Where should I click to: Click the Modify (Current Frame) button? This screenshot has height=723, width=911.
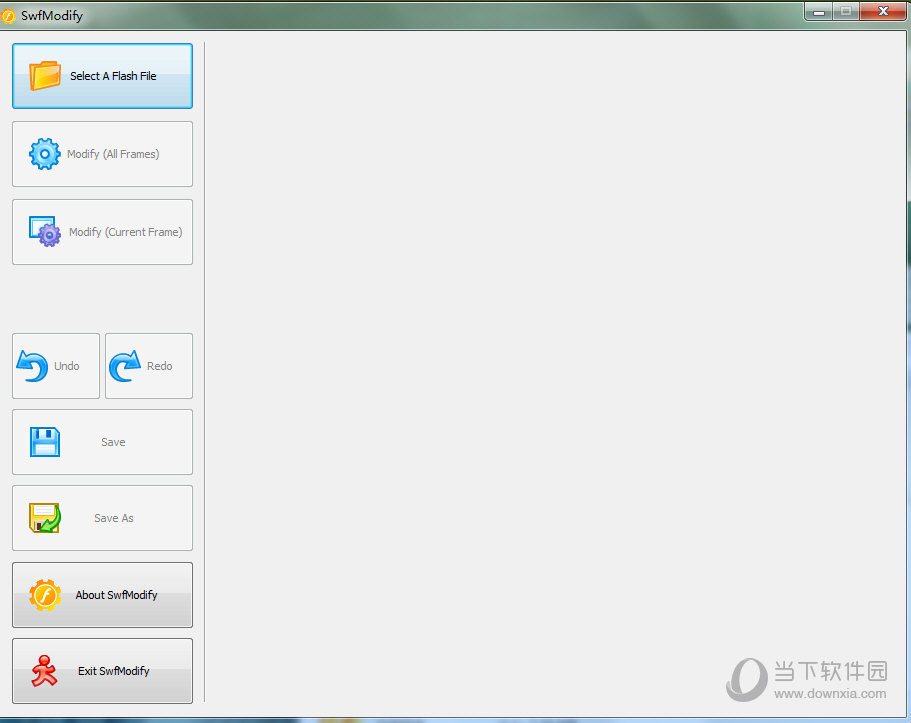pyautogui.click(x=102, y=232)
